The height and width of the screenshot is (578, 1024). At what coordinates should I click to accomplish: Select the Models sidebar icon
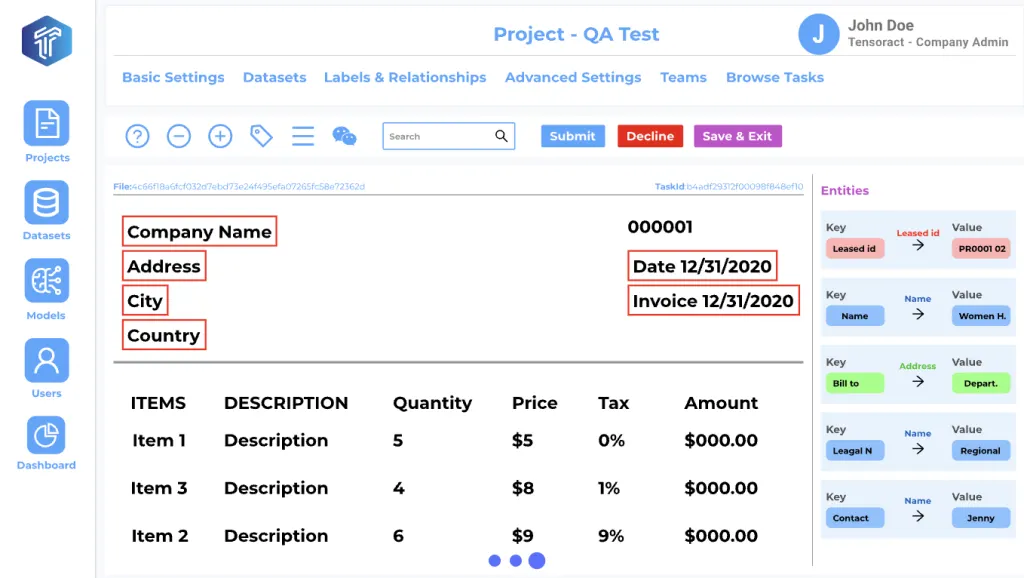pos(45,283)
